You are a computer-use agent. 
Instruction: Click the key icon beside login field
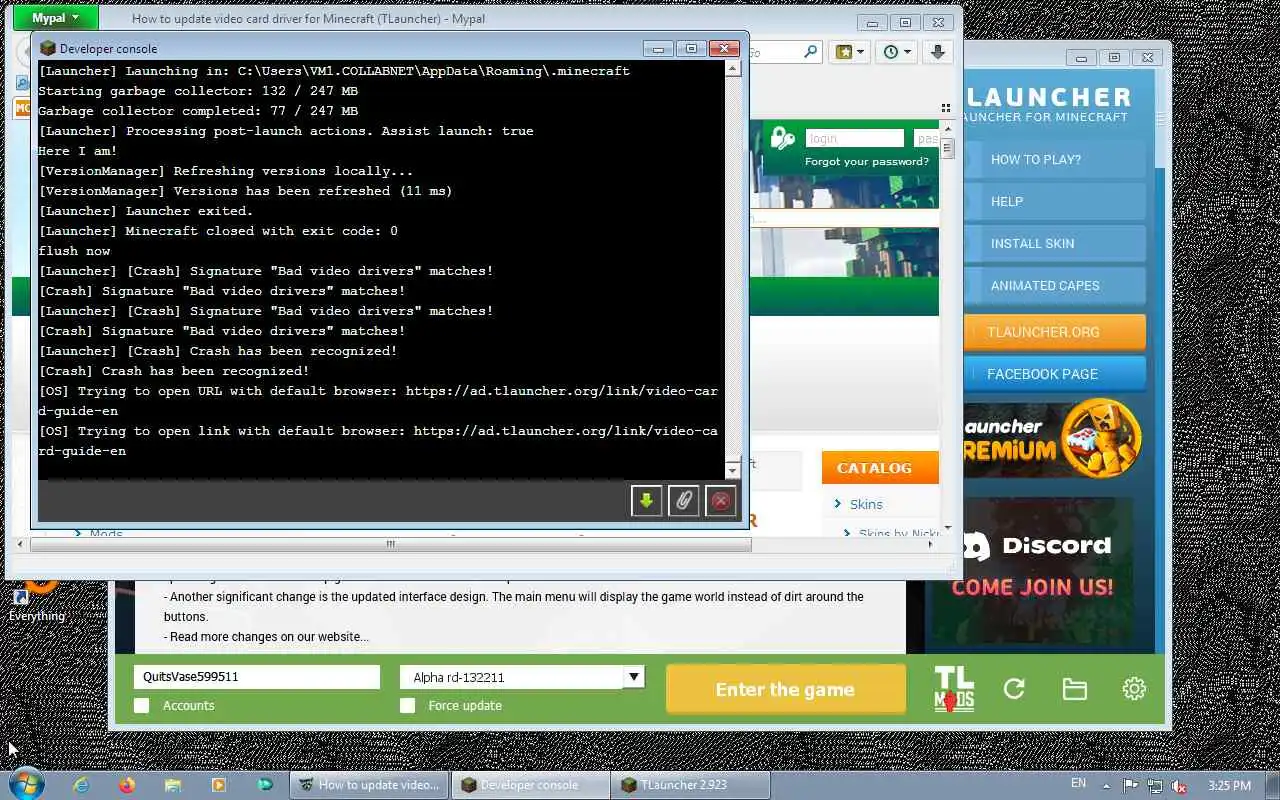pos(783,139)
